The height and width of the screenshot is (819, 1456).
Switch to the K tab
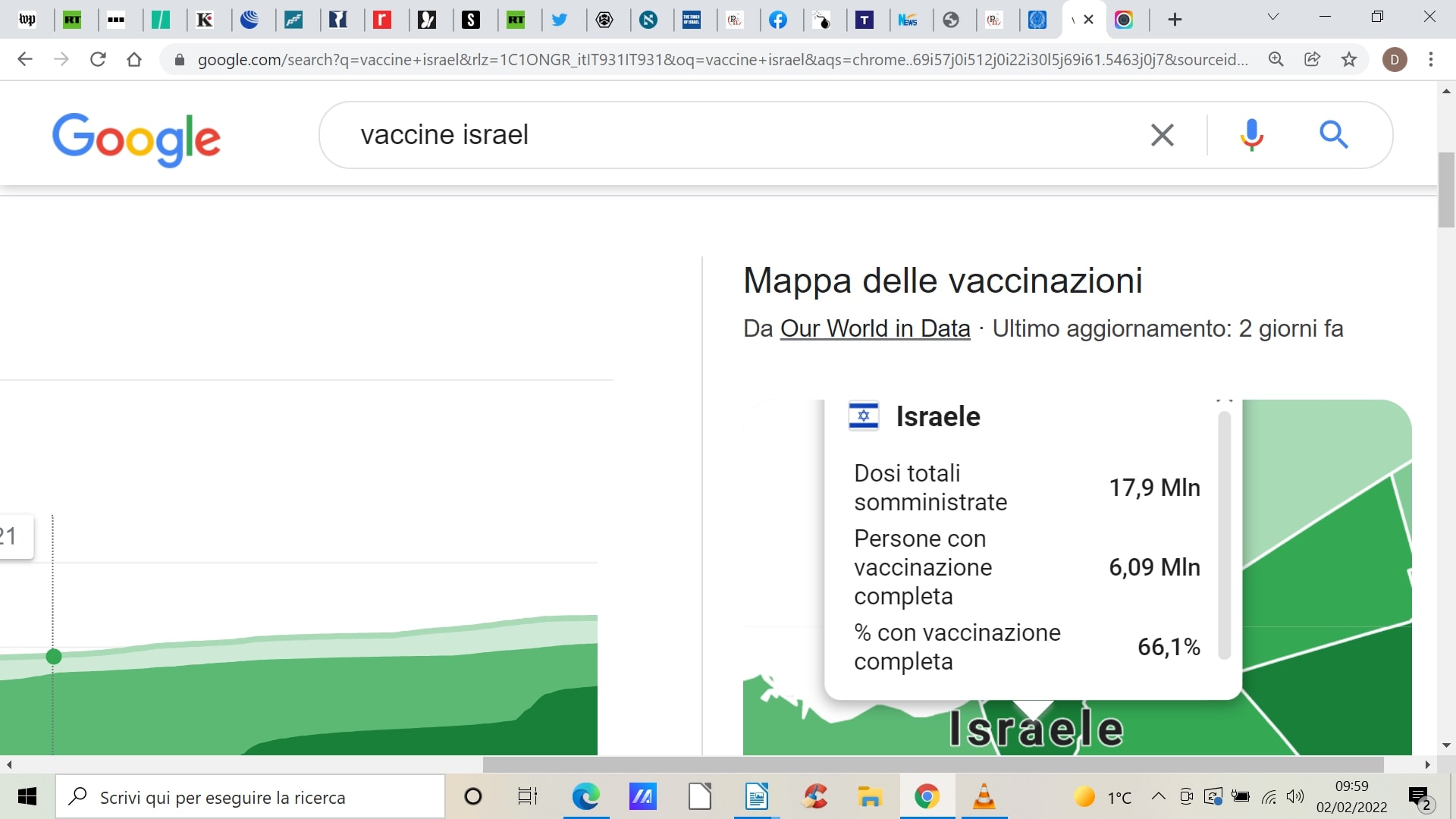[x=205, y=20]
